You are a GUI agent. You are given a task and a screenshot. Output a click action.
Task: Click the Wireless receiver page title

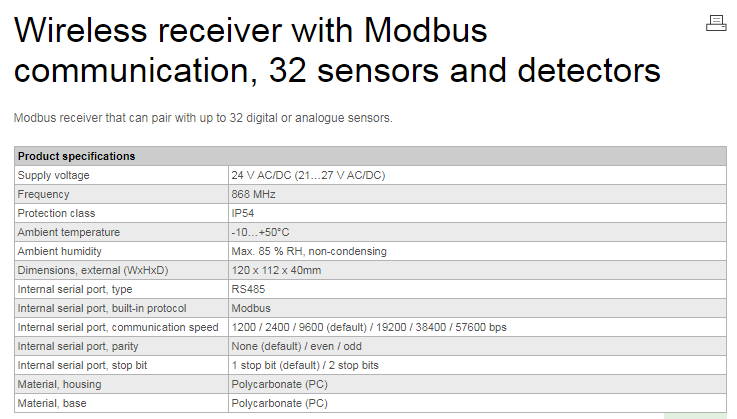[337, 51]
